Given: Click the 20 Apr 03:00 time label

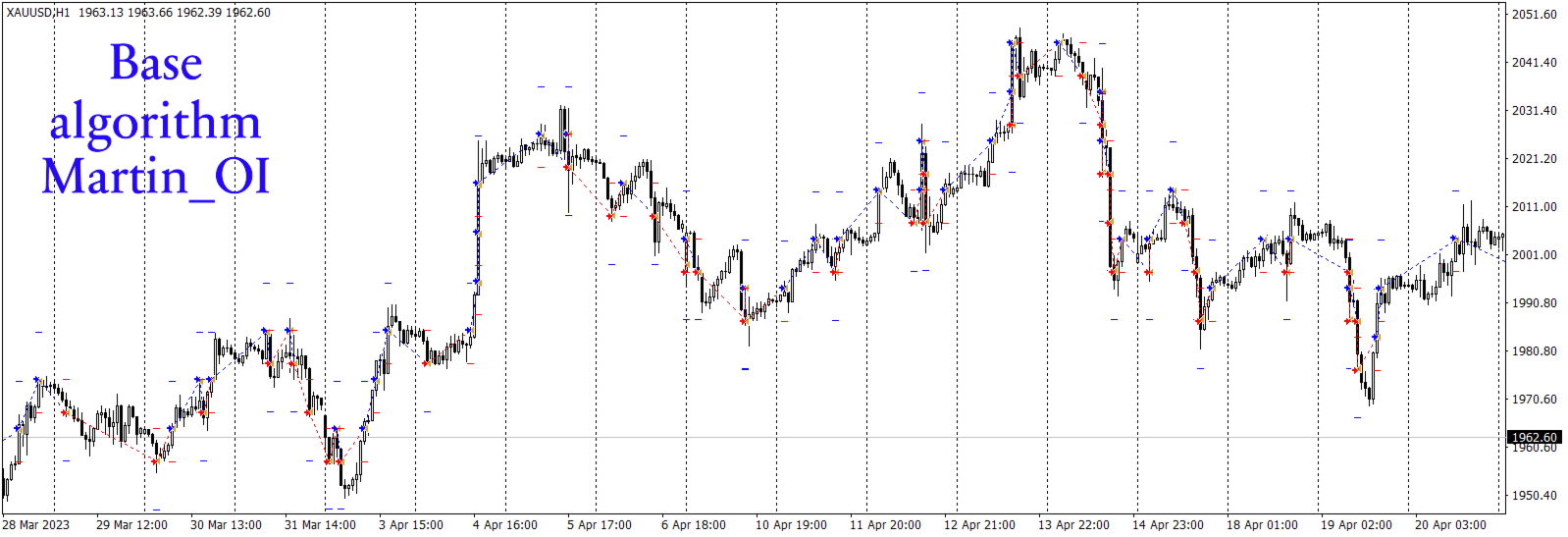Looking at the screenshot, I should click(x=1450, y=525).
